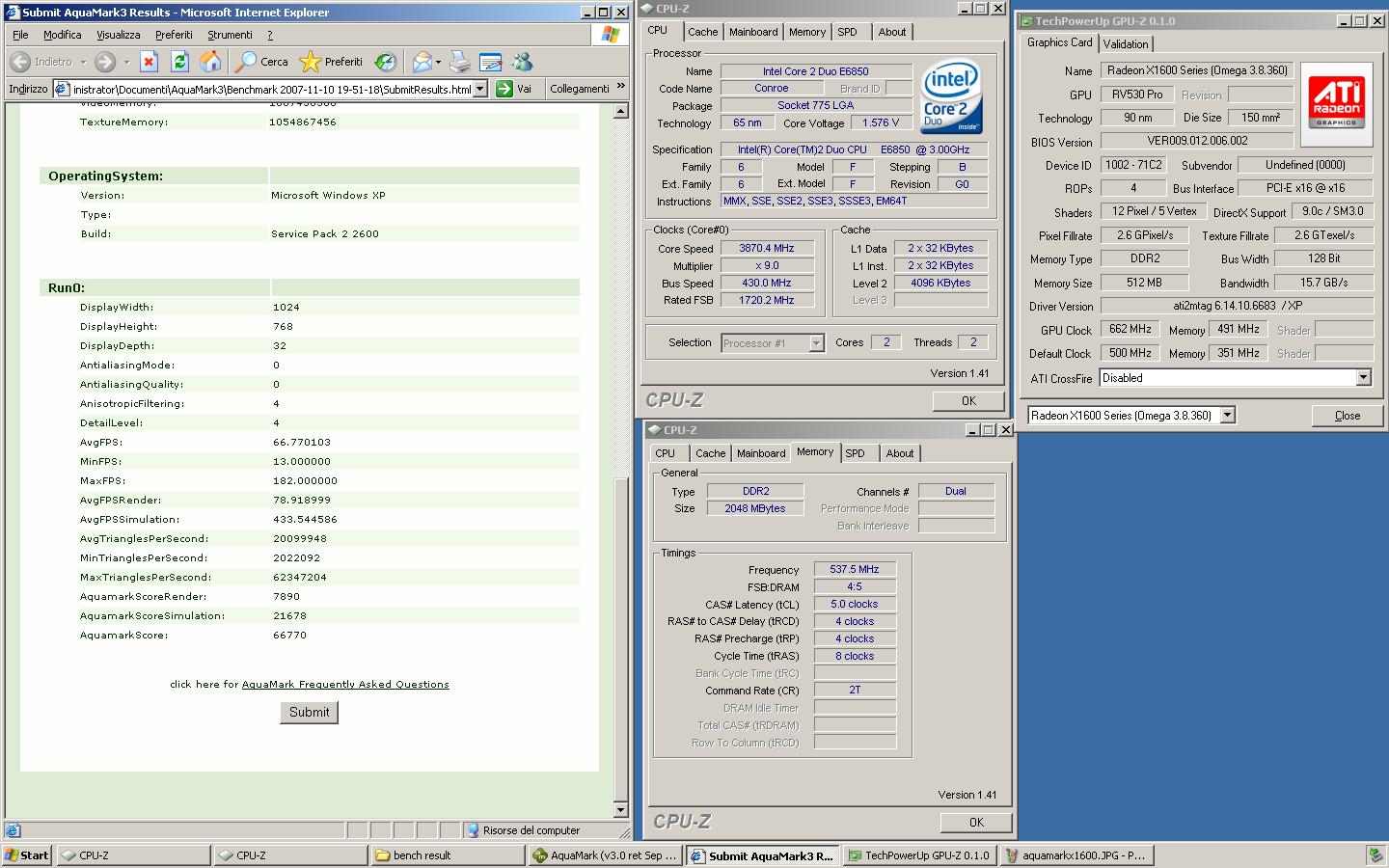Click the Driver Version field in GPU-Z

coord(1237,306)
